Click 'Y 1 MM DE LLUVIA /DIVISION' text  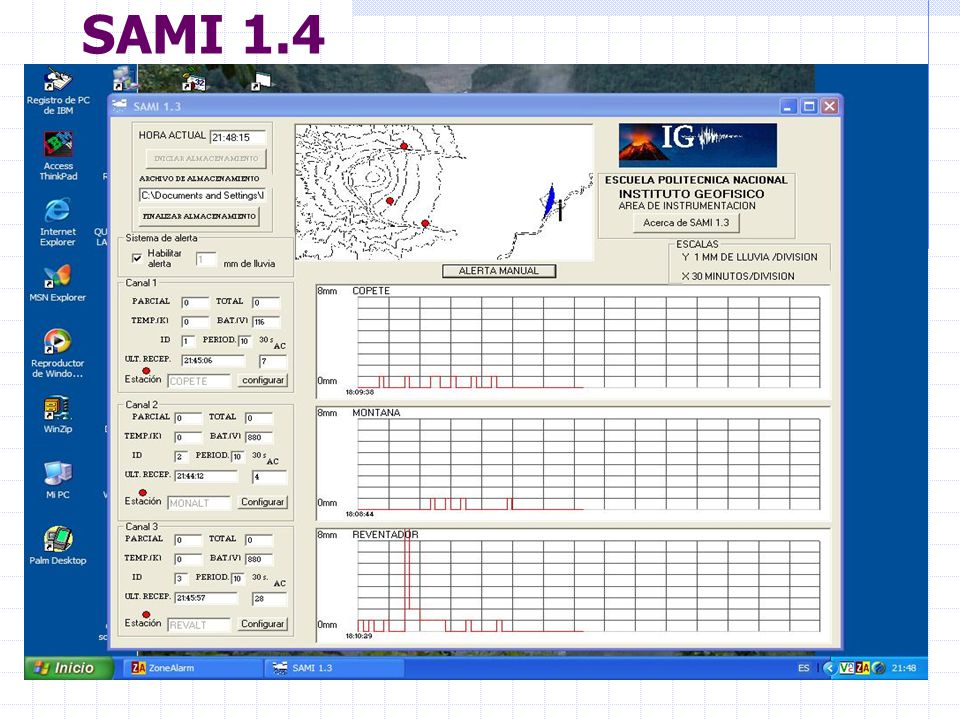(x=749, y=257)
